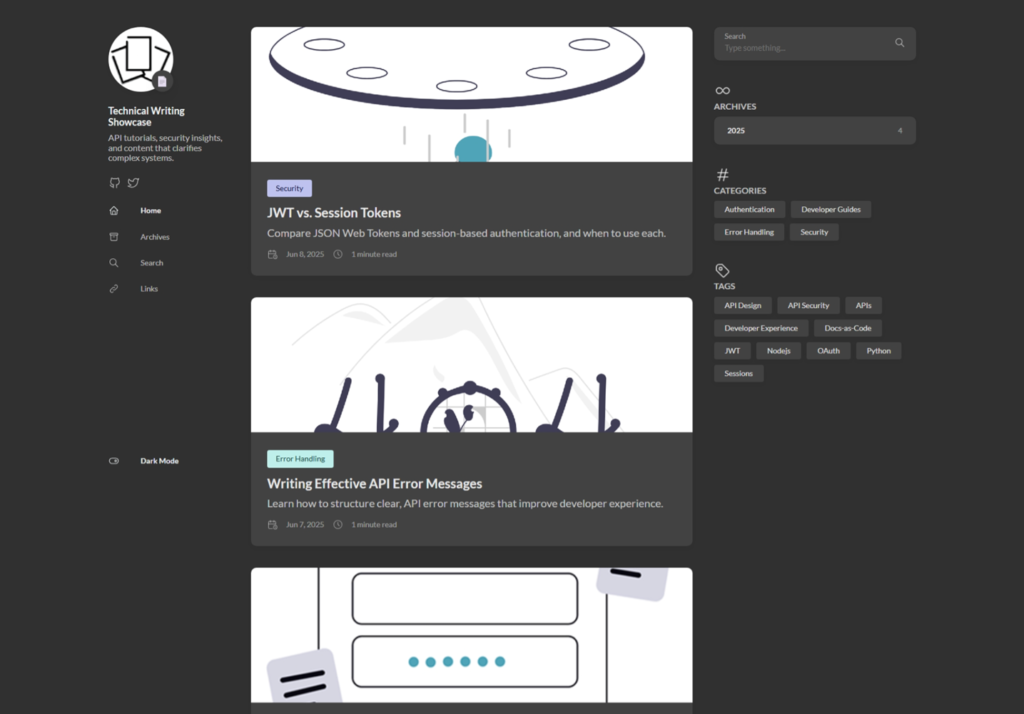Click the magnifier icon in search box
The width and height of the screenshot is (1024, 714).
[899, 43]
